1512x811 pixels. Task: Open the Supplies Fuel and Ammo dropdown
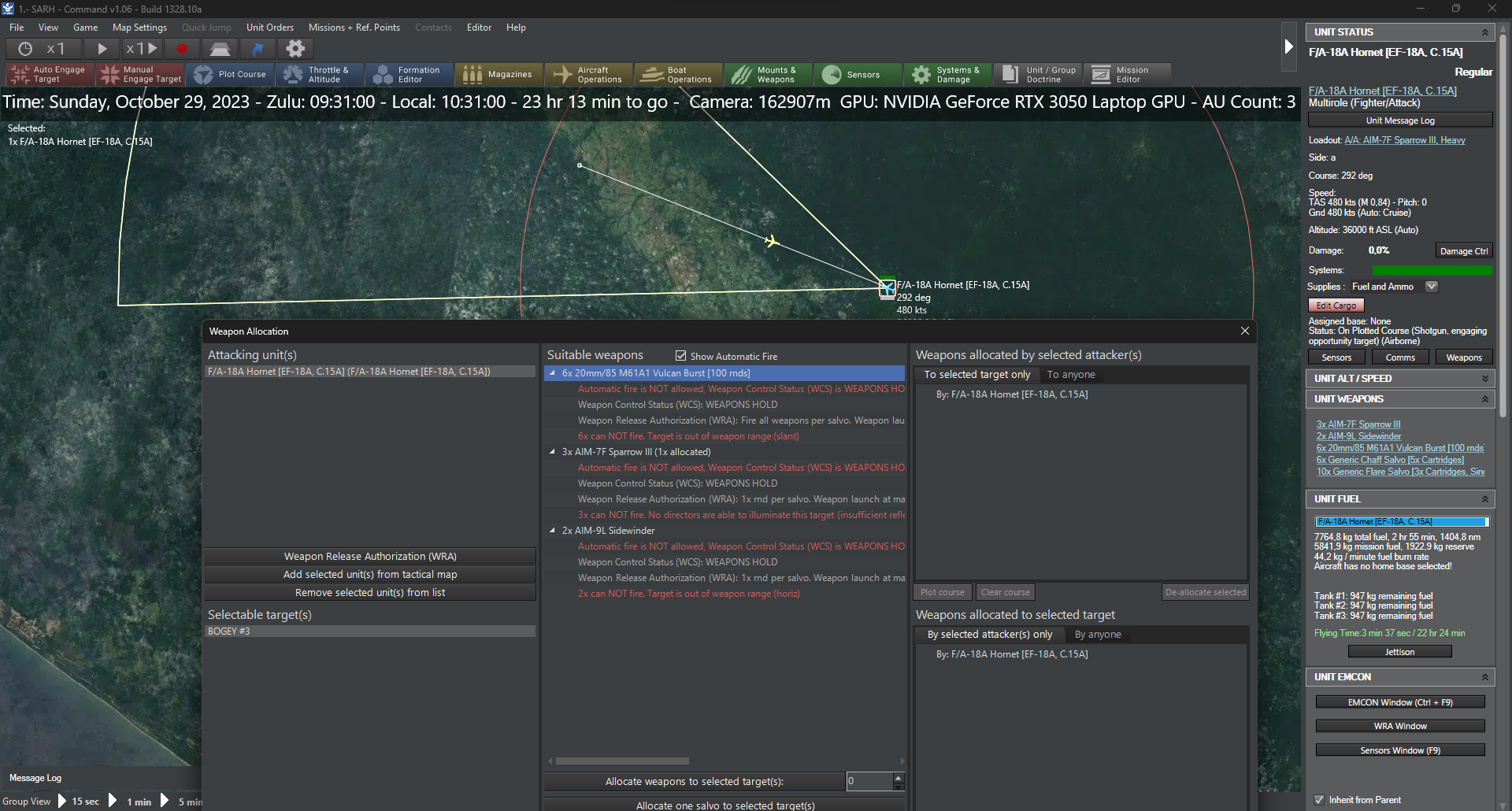pos(1432,287)
